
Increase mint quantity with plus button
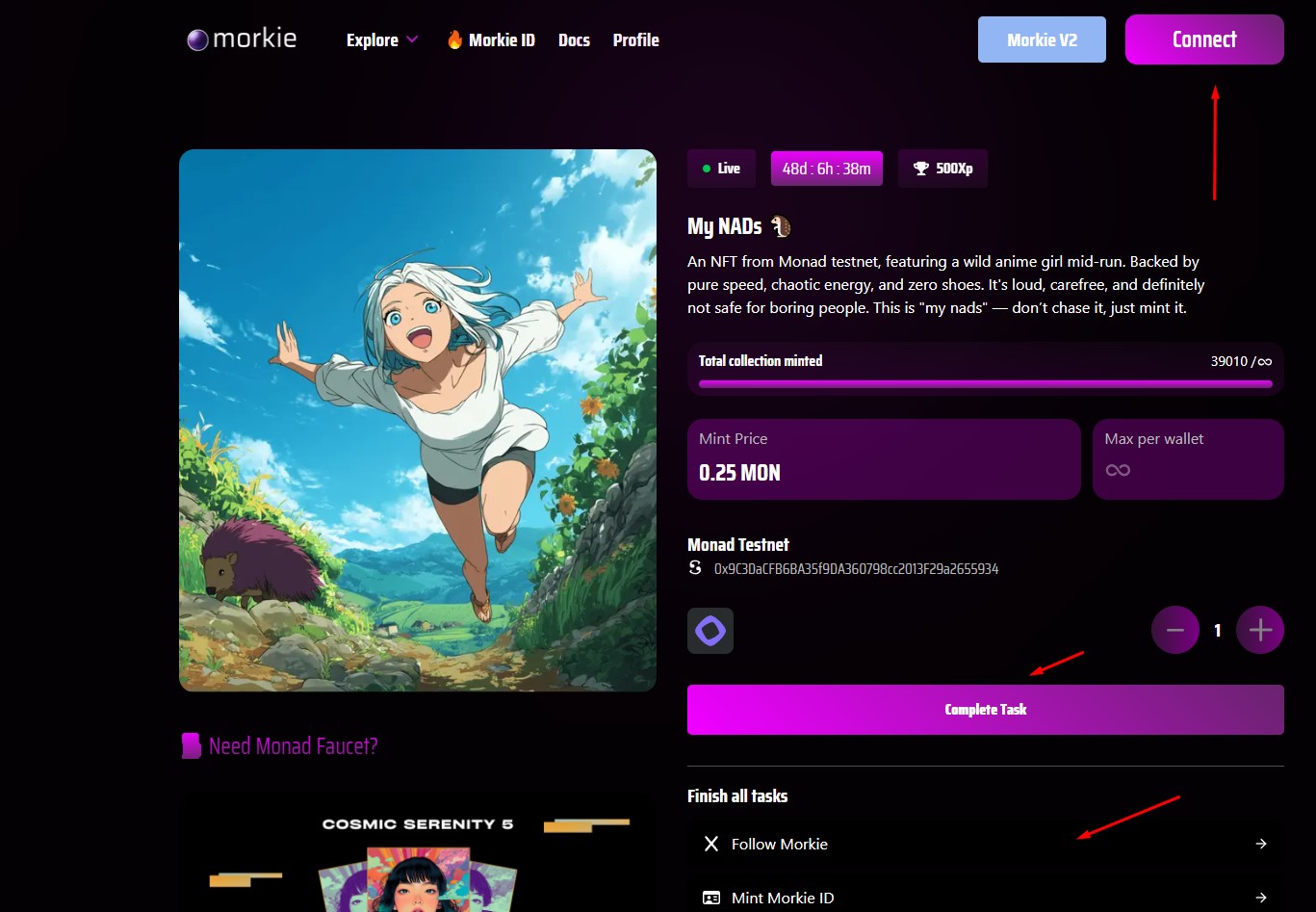coord(1260,630)
